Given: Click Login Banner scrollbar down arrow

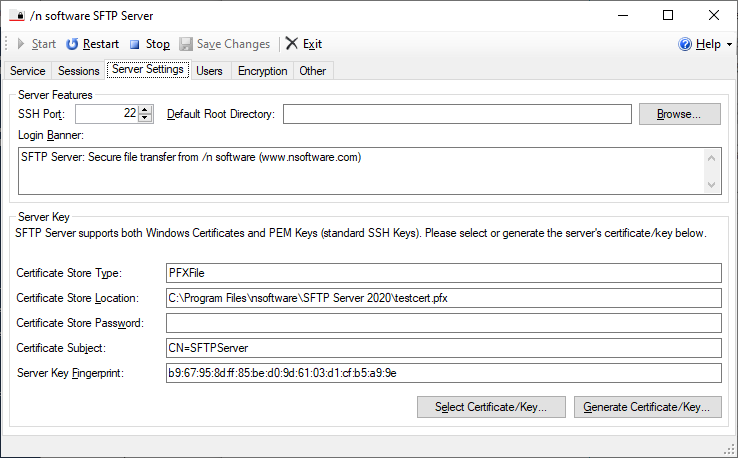Looking at the screenshot, I should (712, 185).
